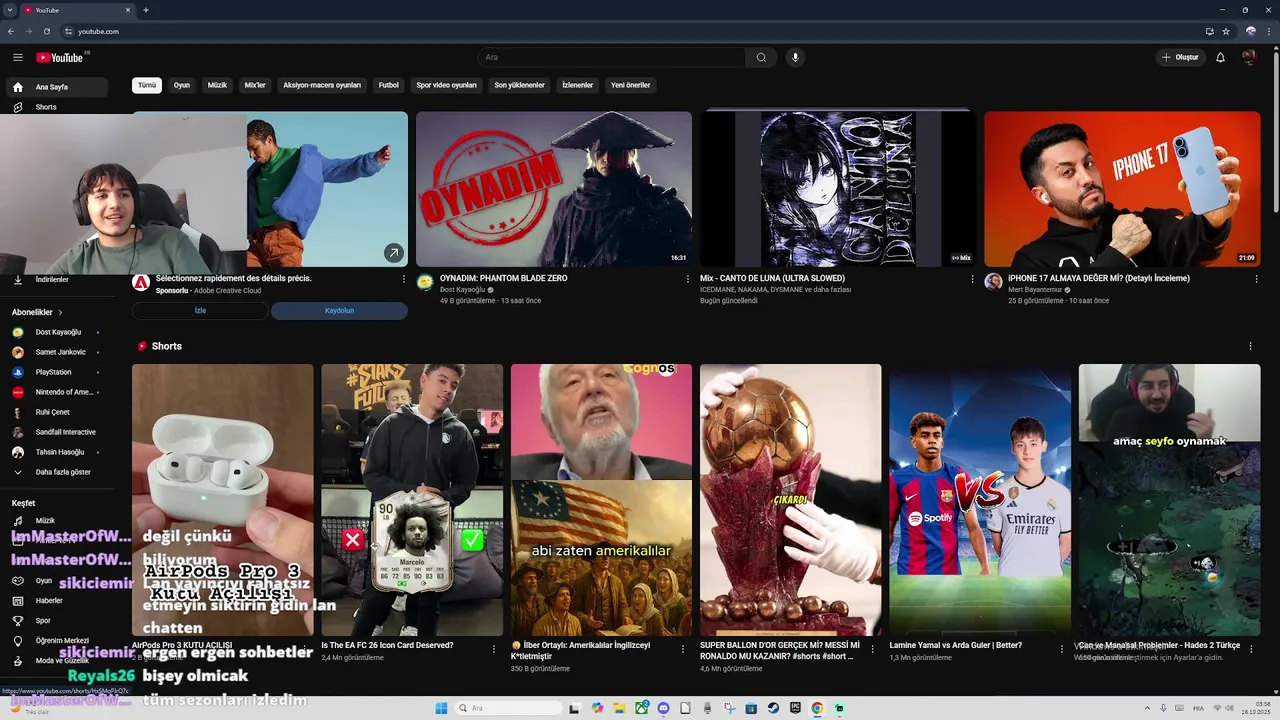Open options for Mix - CANTO DE LUNA
Screen dimensions: 1280x720
coord(972,279)
